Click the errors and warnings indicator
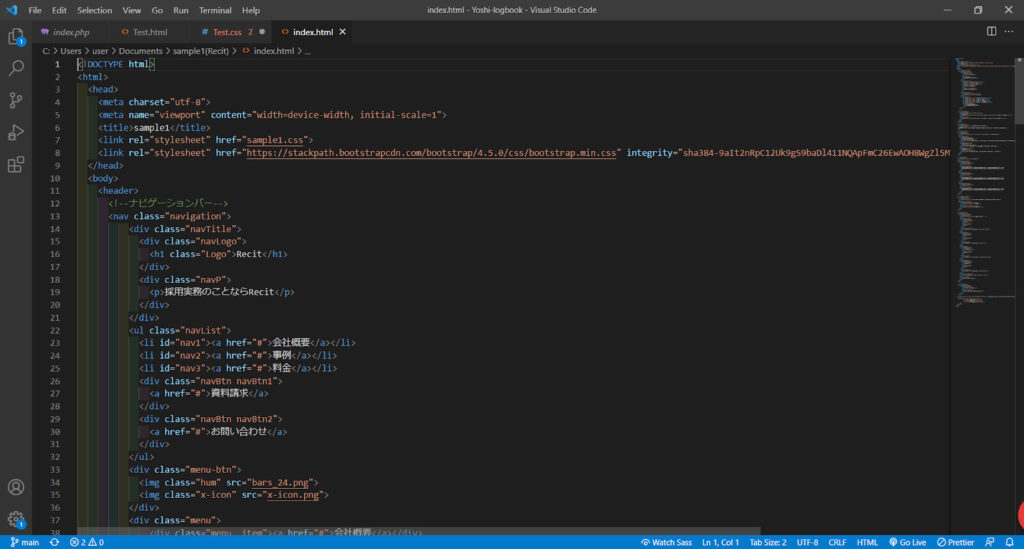1024x549 pixels. (x=87, y=542)
